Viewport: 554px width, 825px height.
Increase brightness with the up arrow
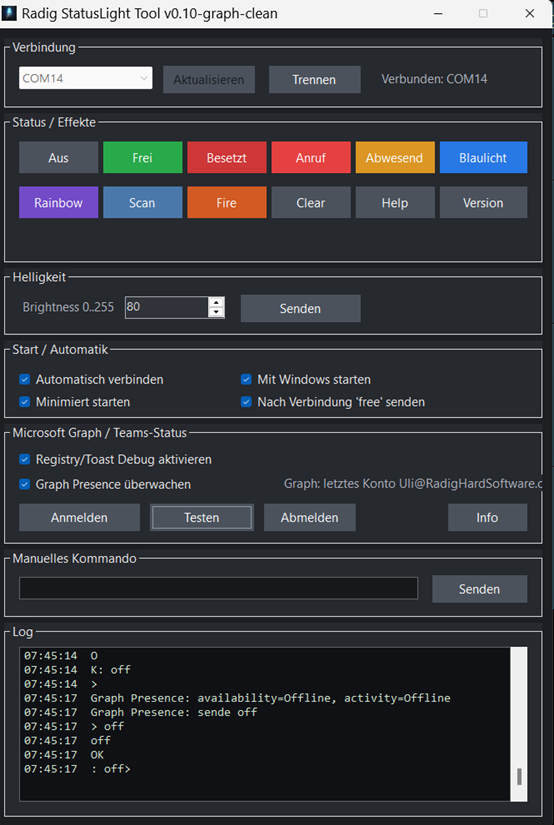coord(216,302)
